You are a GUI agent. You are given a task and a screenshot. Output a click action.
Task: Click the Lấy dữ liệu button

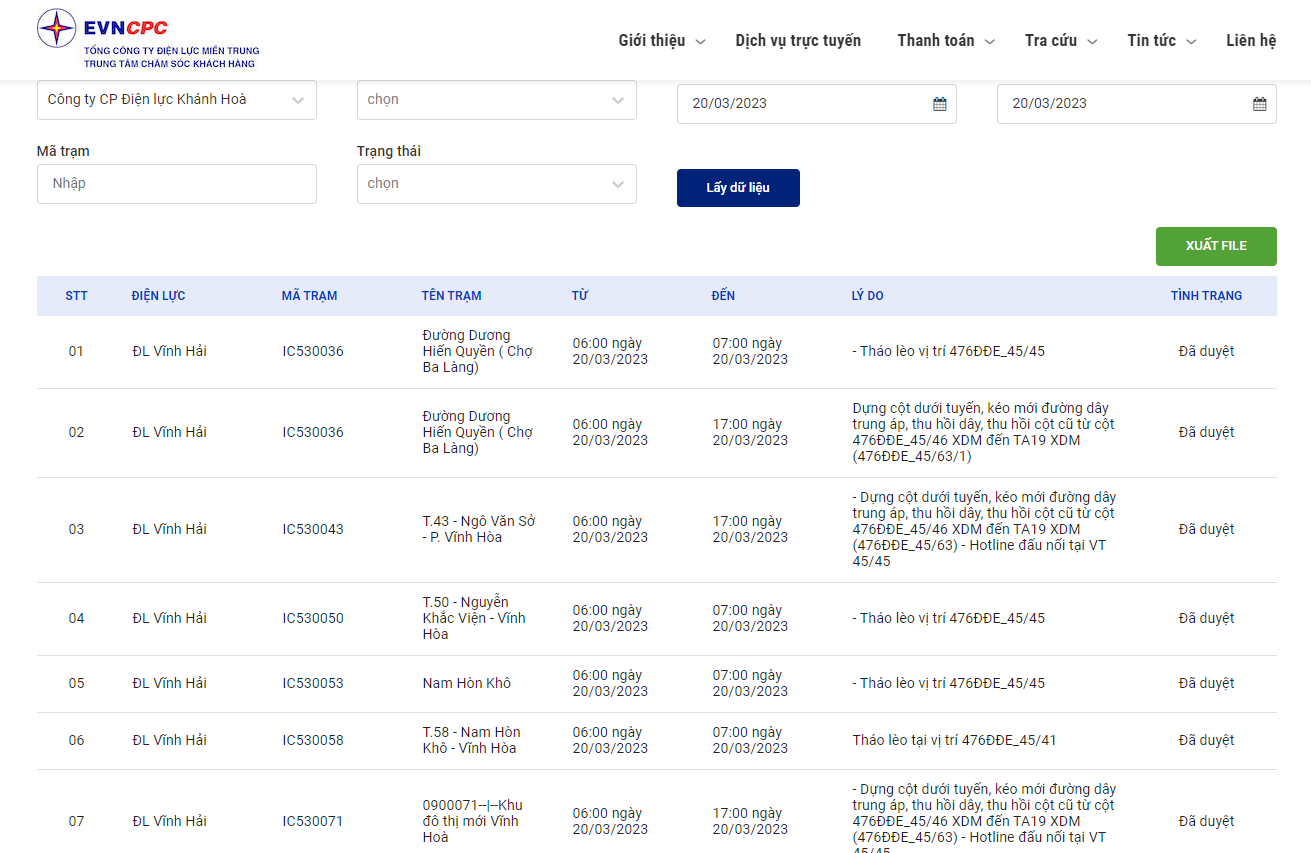(738, 188)
